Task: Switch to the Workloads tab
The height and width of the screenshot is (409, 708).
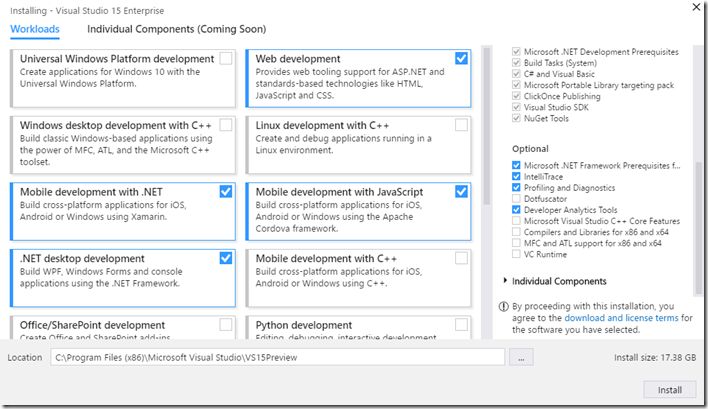Action: pyautogui.click(x=35, y=29)
